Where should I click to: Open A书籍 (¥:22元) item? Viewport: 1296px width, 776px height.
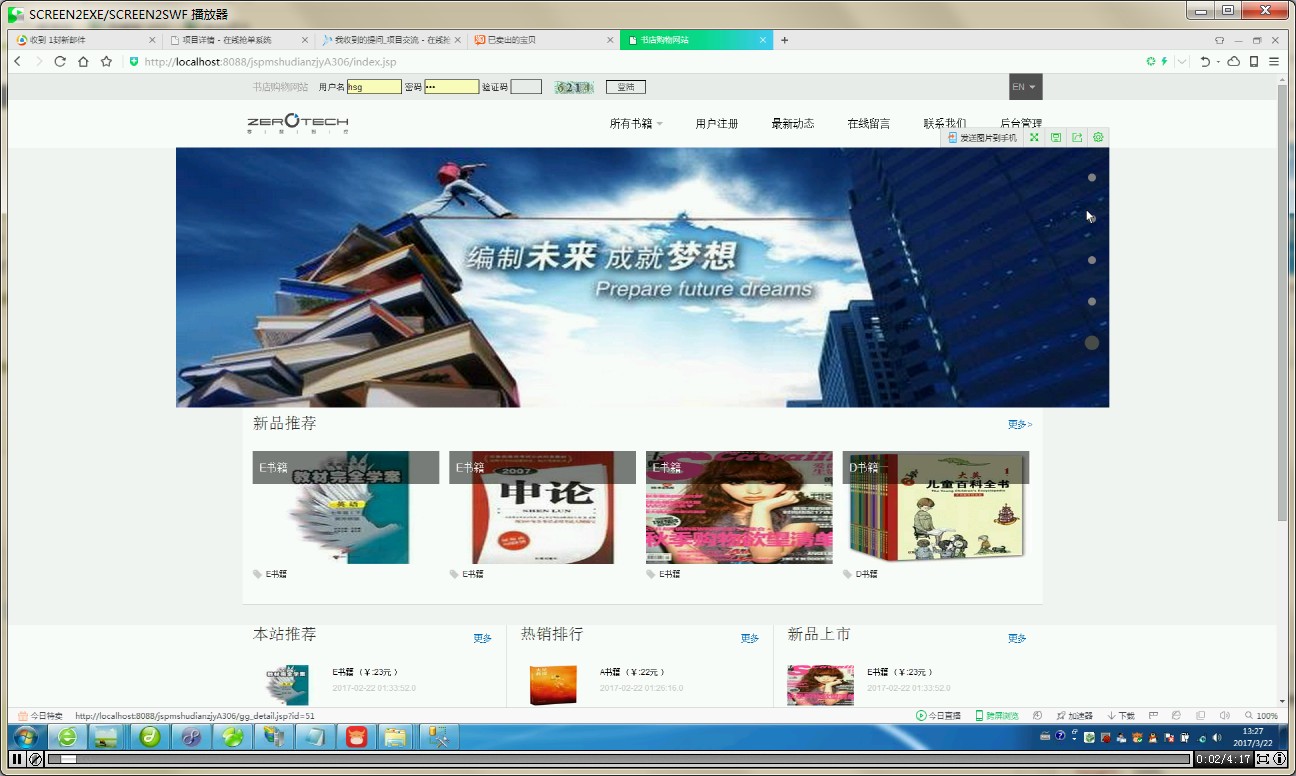633,673
